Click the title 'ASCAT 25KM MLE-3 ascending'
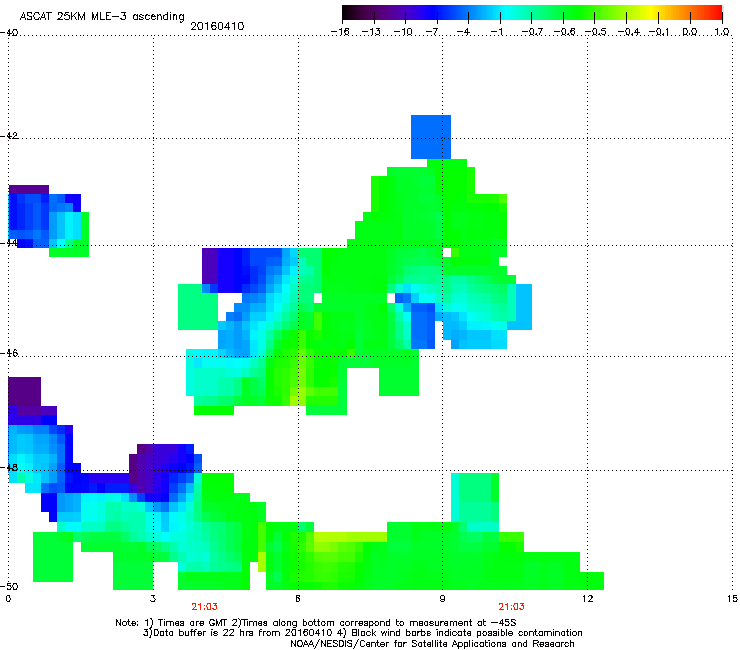The image size is (740, 650). click(x=102, y=16)
